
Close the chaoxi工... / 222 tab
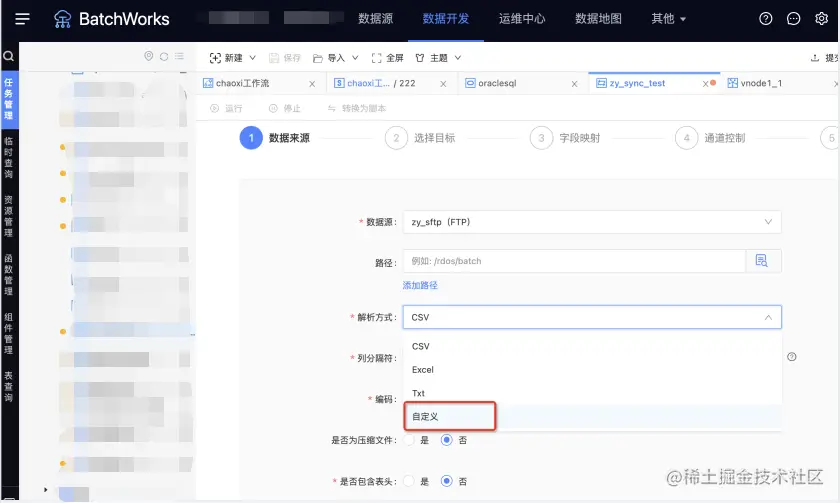click(443, 84)
